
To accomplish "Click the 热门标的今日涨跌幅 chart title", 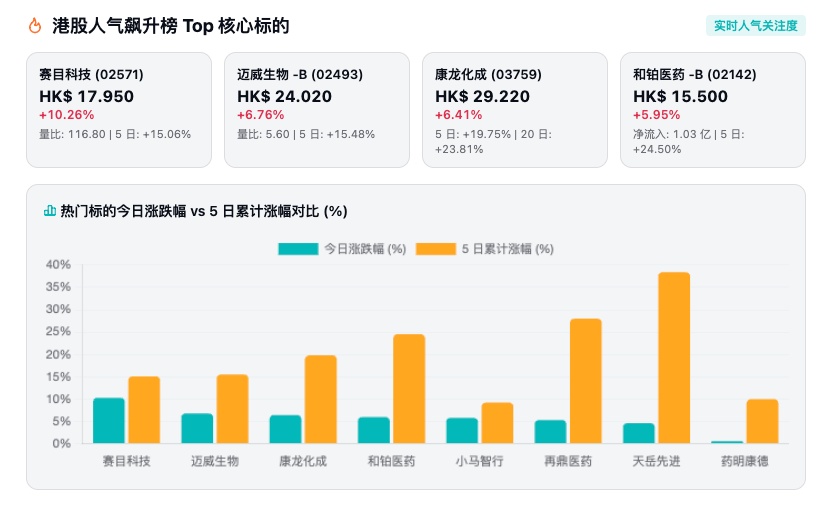I will point(204,211).
